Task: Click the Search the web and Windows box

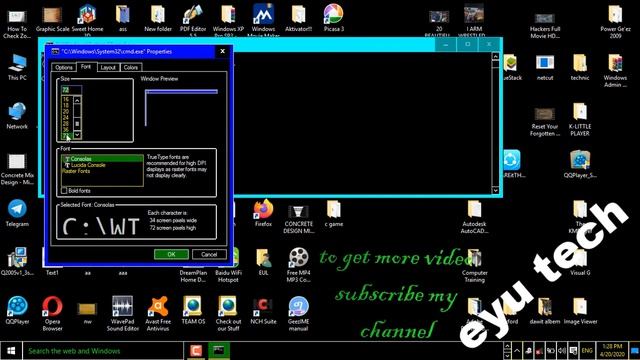Action: pos(102,351)
